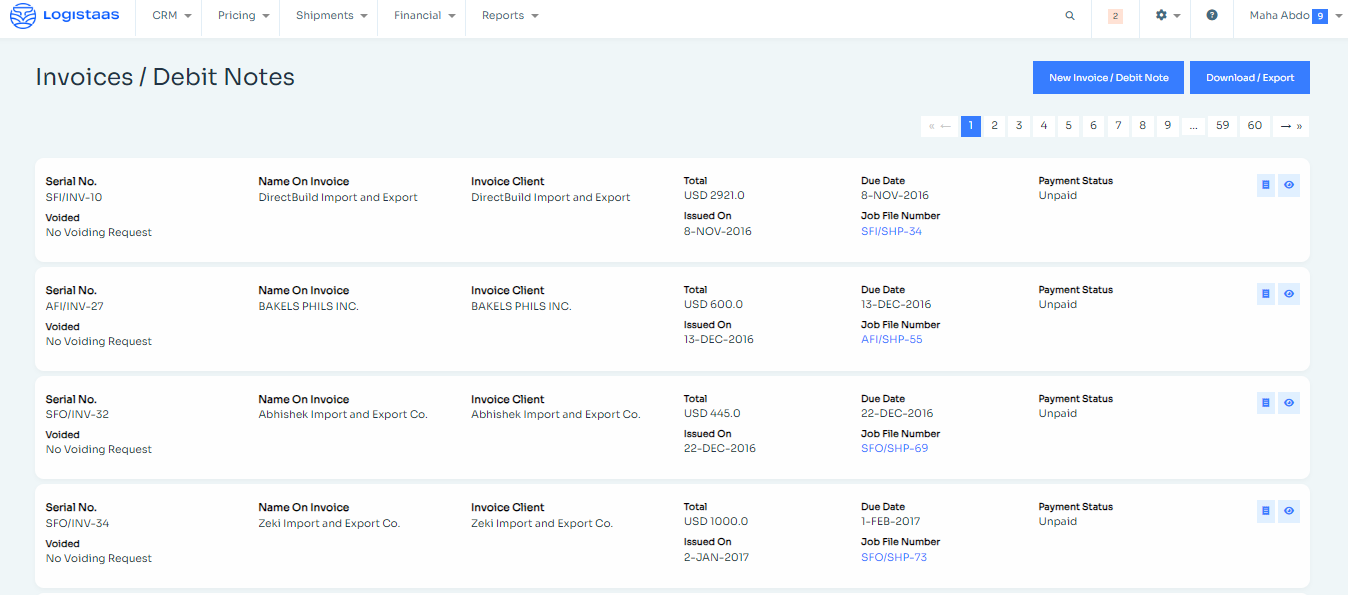Click the eye view icon for SFO/INV-34
The width and height of the screenshot is (1348, 595).
pyautogui.click(x=1288, y=511)
